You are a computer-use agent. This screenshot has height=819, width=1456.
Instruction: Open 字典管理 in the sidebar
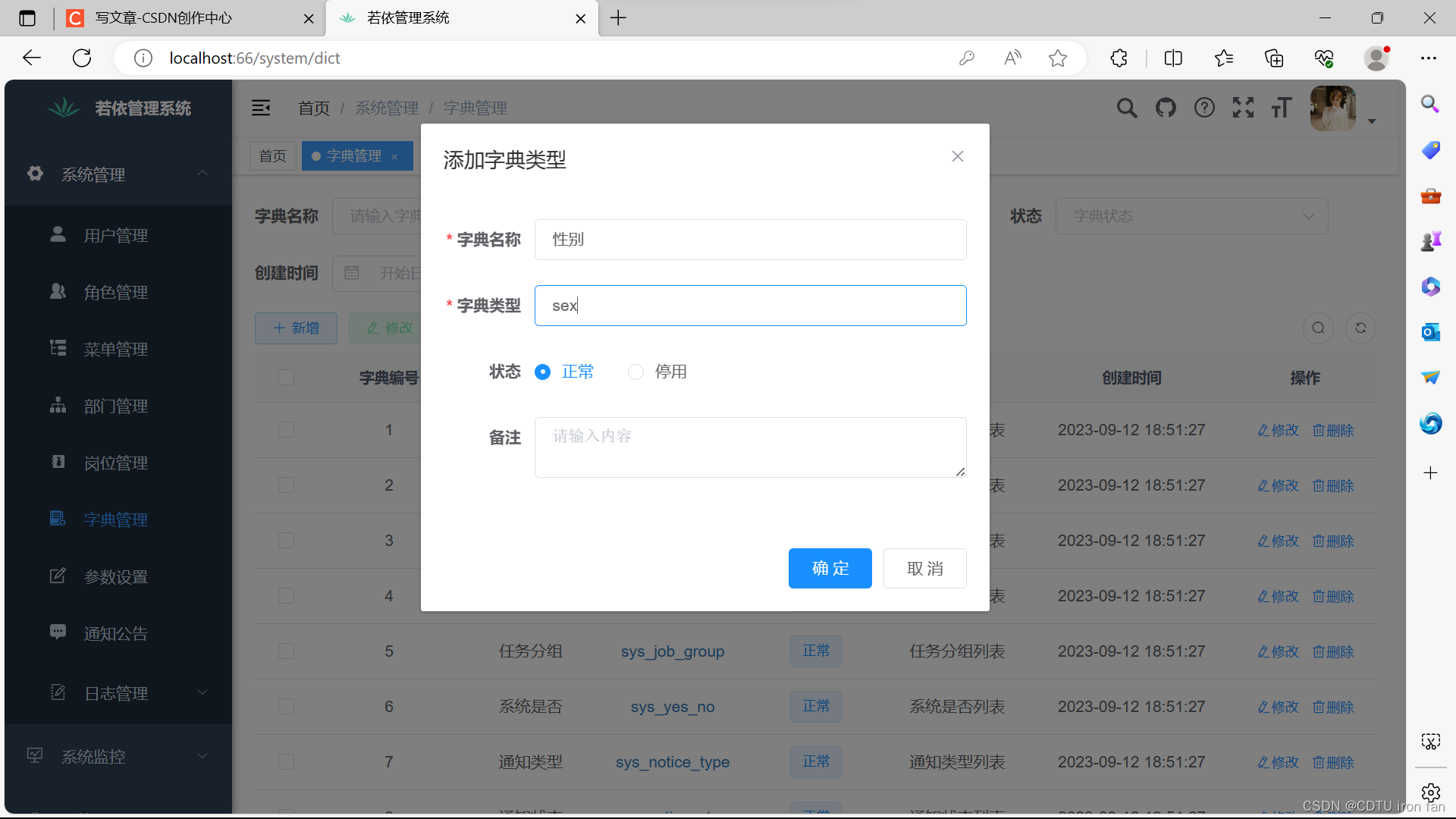tap(118, 519)
